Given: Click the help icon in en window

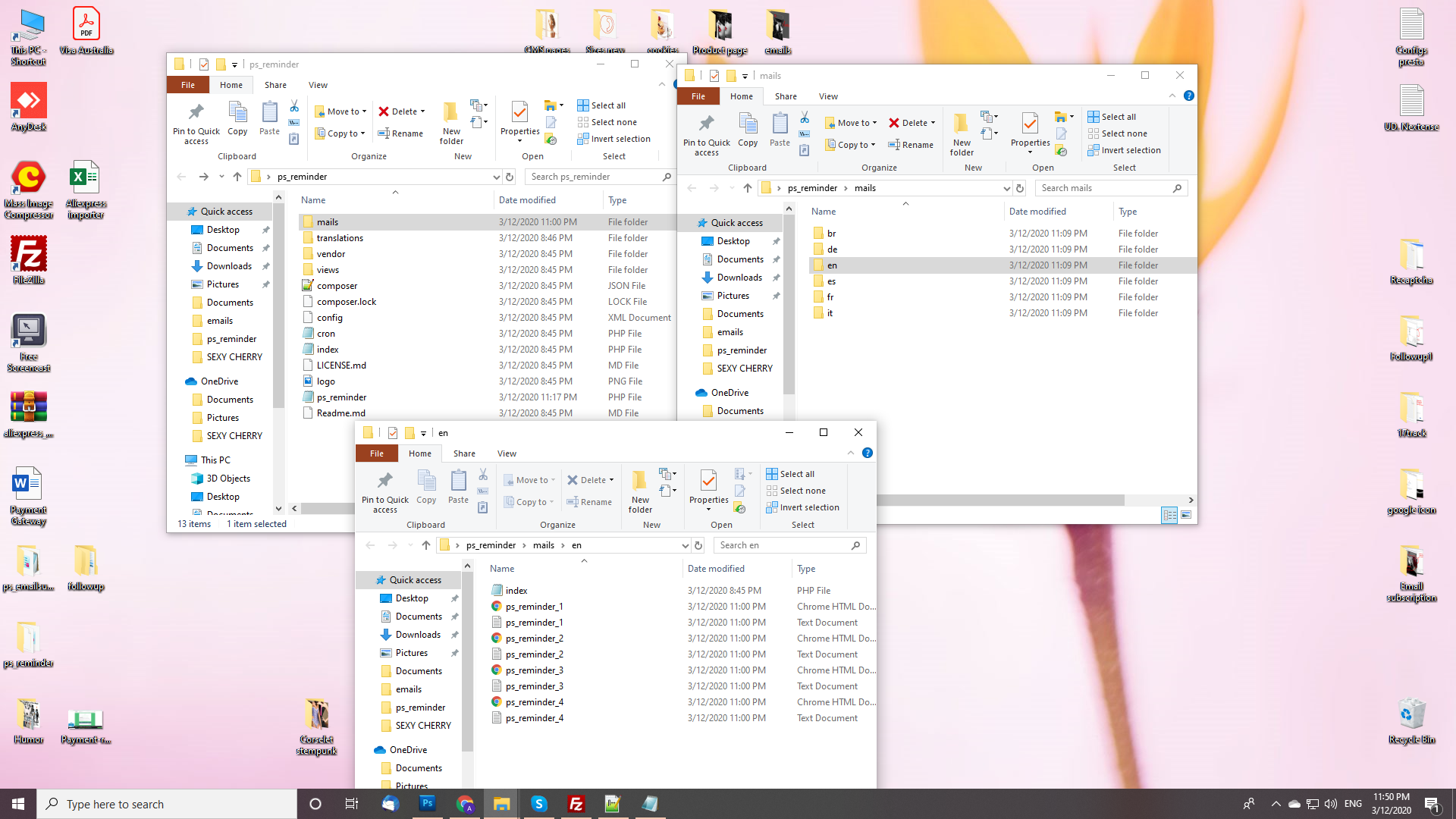Looking at the screenshot, I should [x=868, y=453].
